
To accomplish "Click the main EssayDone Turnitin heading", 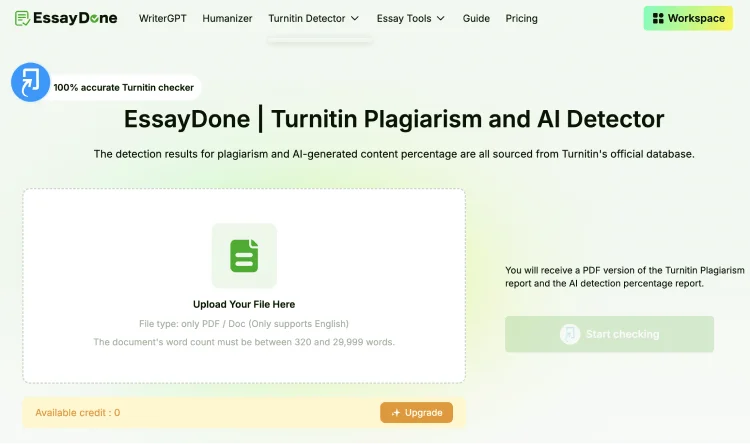I will (x=394, y=119).
